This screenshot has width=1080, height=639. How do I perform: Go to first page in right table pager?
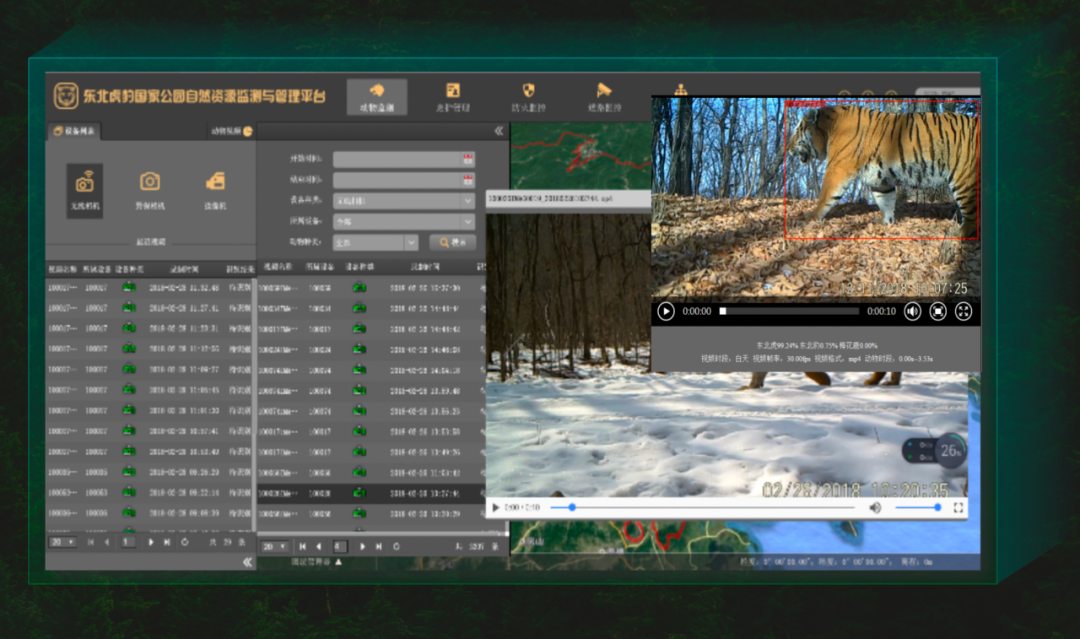[302, 547]
